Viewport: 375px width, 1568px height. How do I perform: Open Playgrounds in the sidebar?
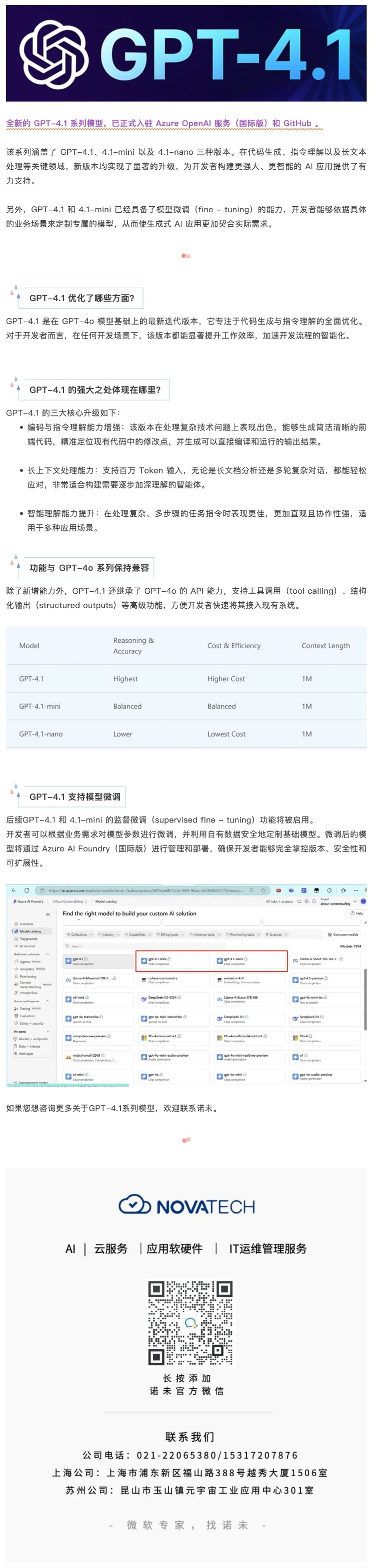(25, 939)
